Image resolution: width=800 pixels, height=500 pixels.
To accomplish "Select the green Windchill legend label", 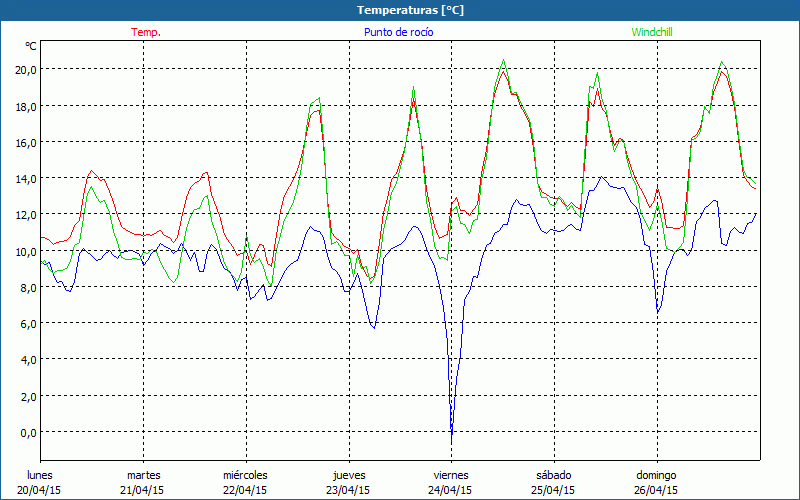I will (x=653, y=32).
